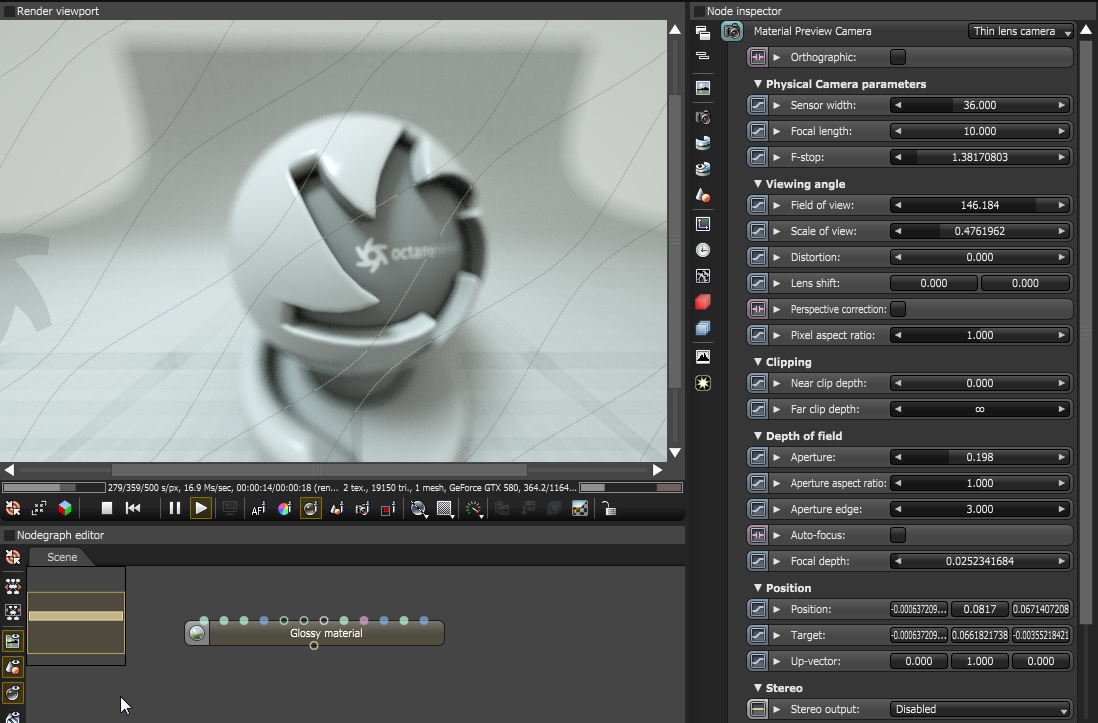
Task: Click the Up-vector 1.000 field
Action: [x=980, y=661]
